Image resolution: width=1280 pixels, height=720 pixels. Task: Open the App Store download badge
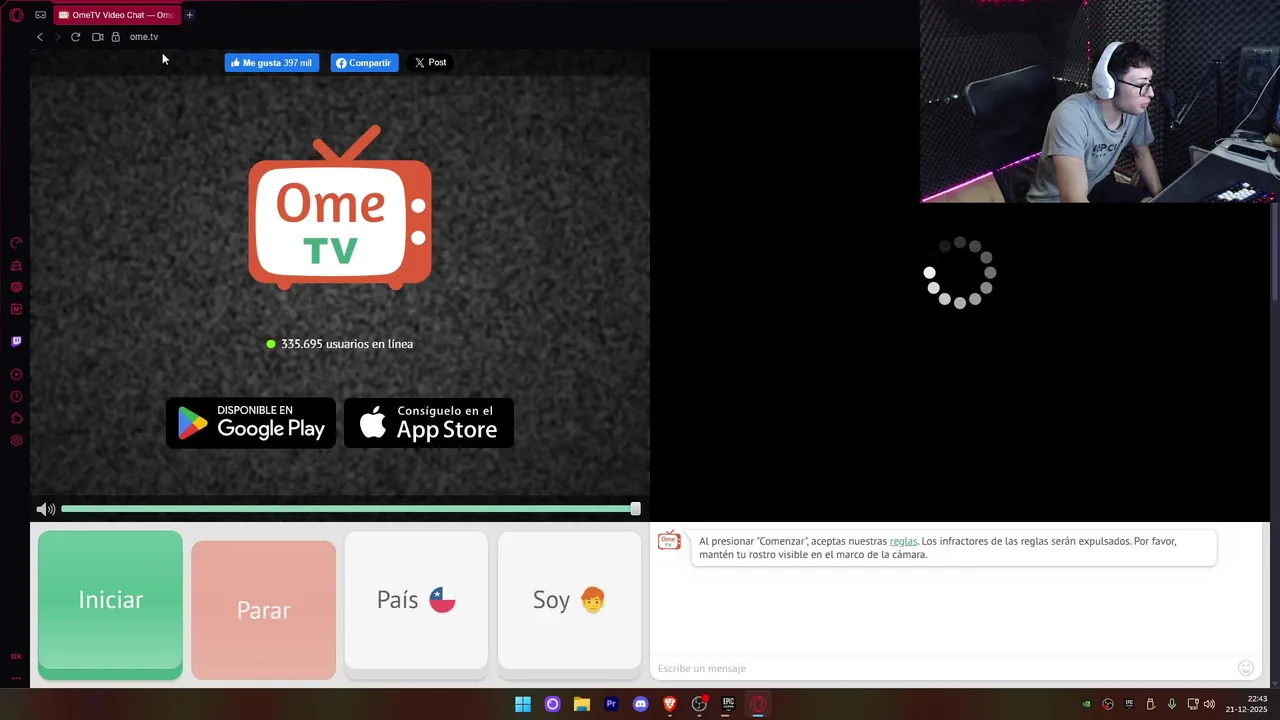429,423
